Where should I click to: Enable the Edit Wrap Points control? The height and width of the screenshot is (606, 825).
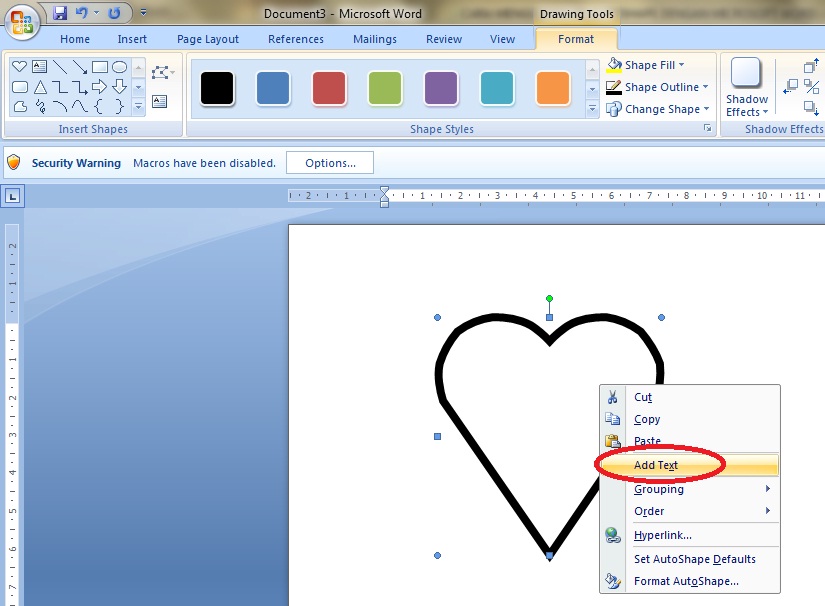coord(160,71)
